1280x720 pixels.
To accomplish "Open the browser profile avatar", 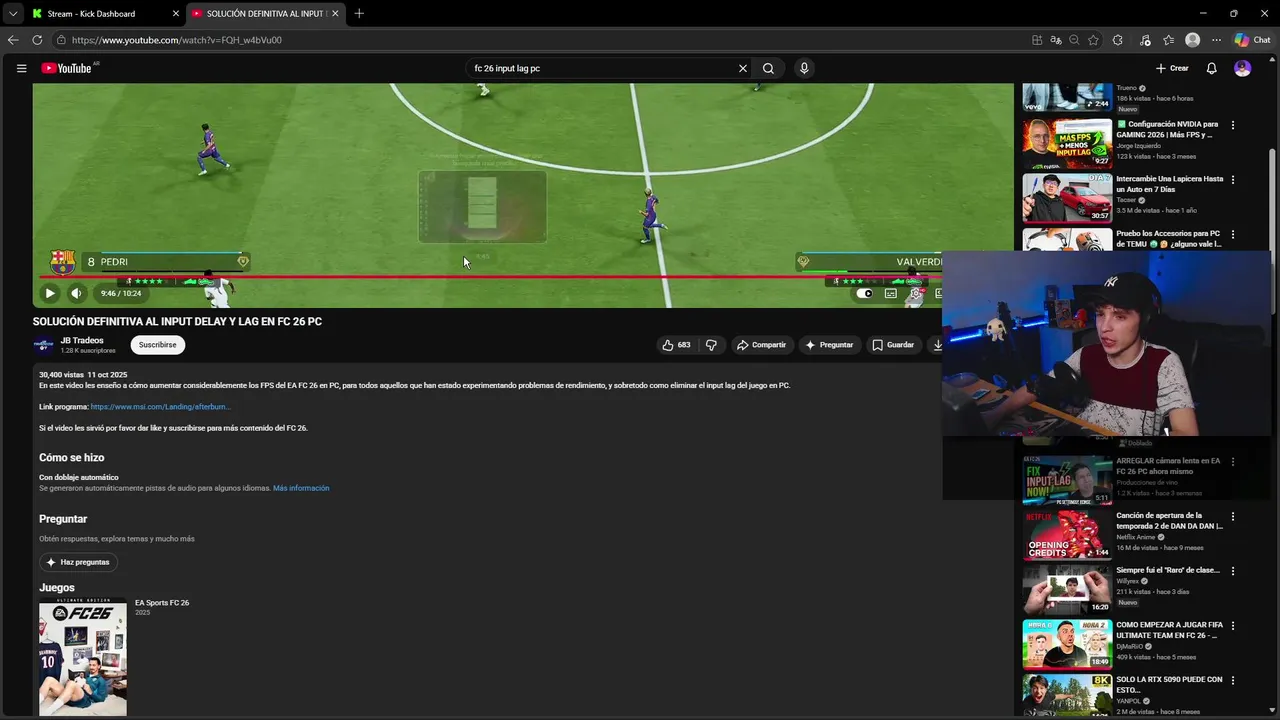I will tap(1192, 40).
